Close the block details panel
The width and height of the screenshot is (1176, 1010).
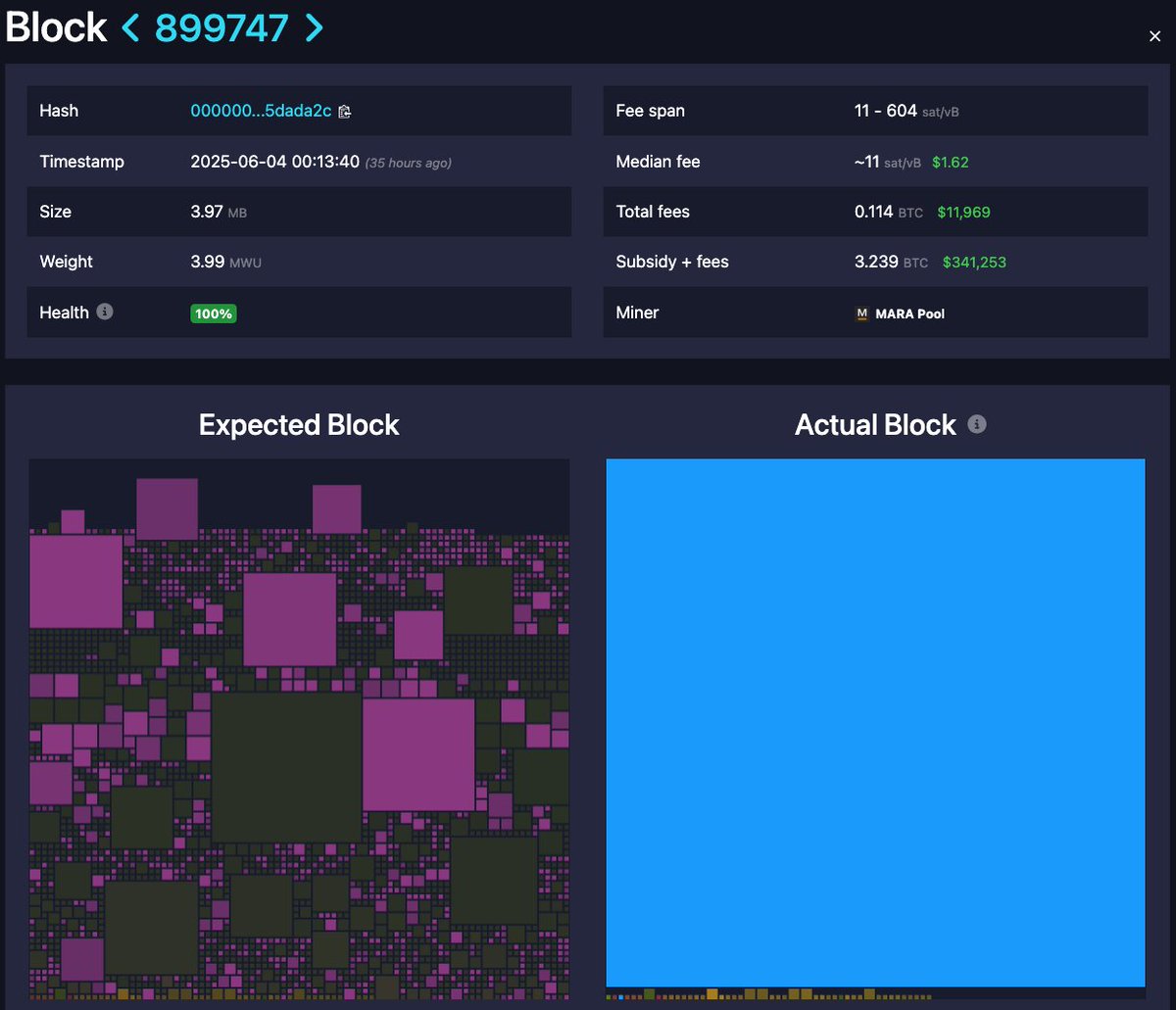[x=1154, y=36]
